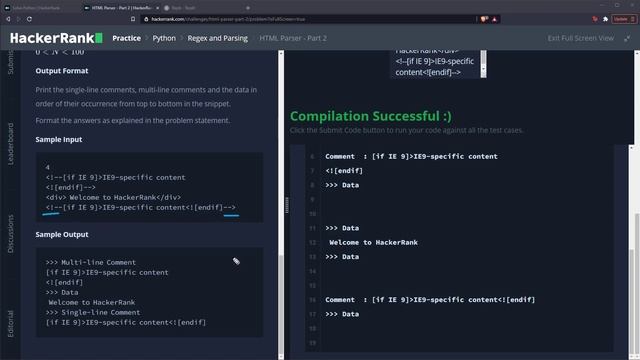Viewport: 640px width, 360px height.
Task: Open a new browser tab with the plus icon
Action: pos(248,8)
